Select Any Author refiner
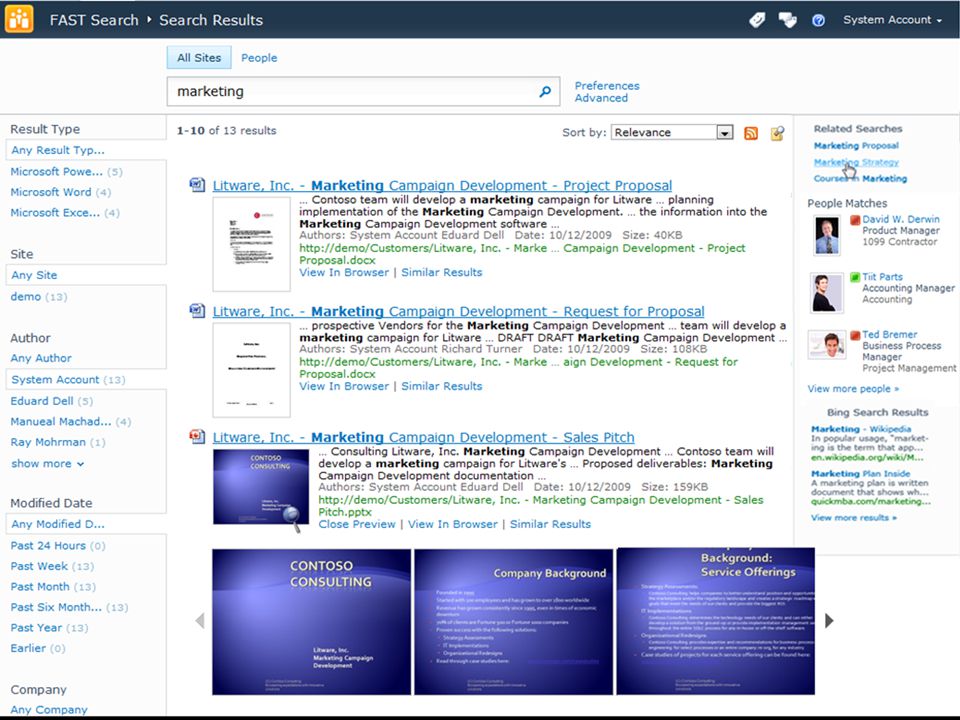Image resolution: width=960 pixels, height=720 pixels. click(x=41, y=358)
